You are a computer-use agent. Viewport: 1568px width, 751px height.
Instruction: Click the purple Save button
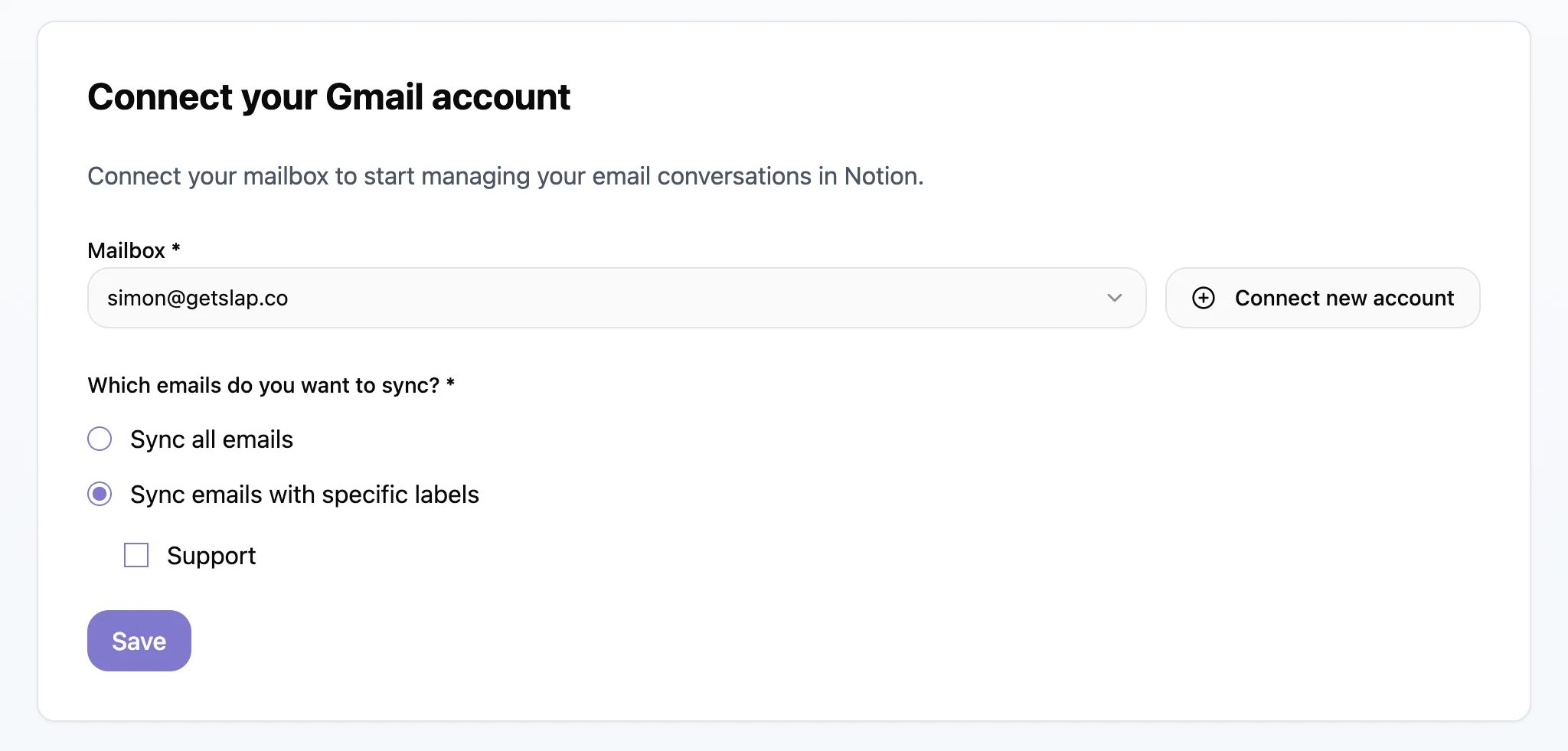[x=139, y=641]
